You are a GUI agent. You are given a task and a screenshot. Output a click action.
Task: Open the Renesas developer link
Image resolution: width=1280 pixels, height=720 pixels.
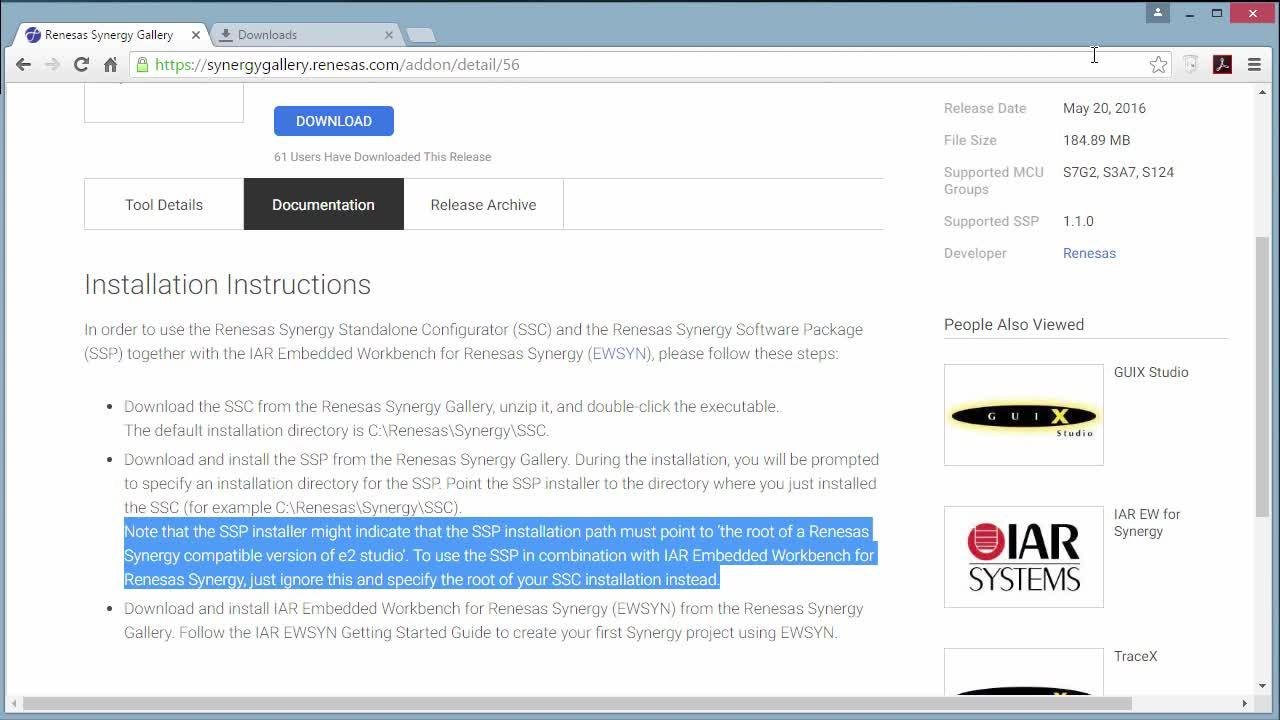click(1089, 253)
